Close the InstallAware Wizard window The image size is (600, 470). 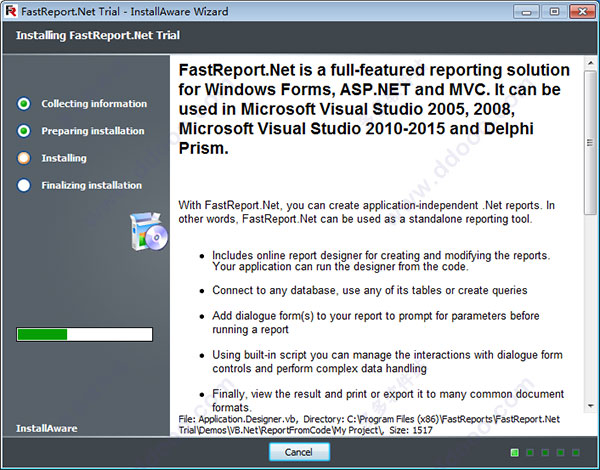coord(582,12)
